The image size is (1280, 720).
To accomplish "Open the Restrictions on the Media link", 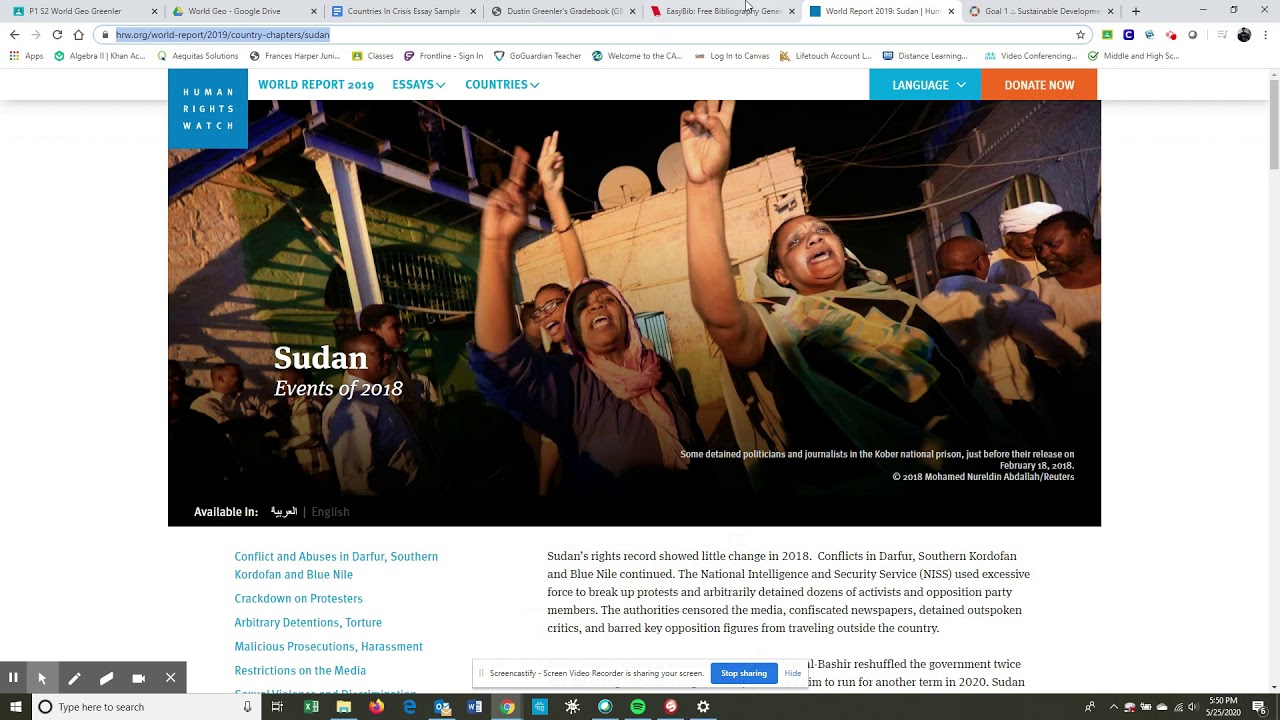I will point(300,670).
